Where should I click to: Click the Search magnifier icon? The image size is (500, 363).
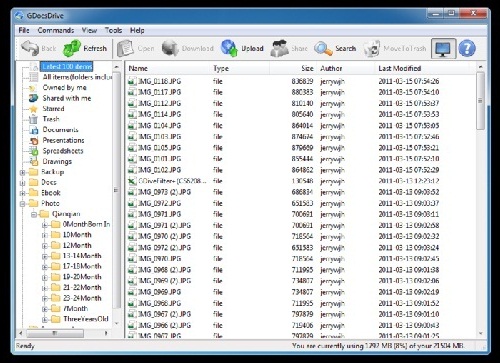pos(323,49)
